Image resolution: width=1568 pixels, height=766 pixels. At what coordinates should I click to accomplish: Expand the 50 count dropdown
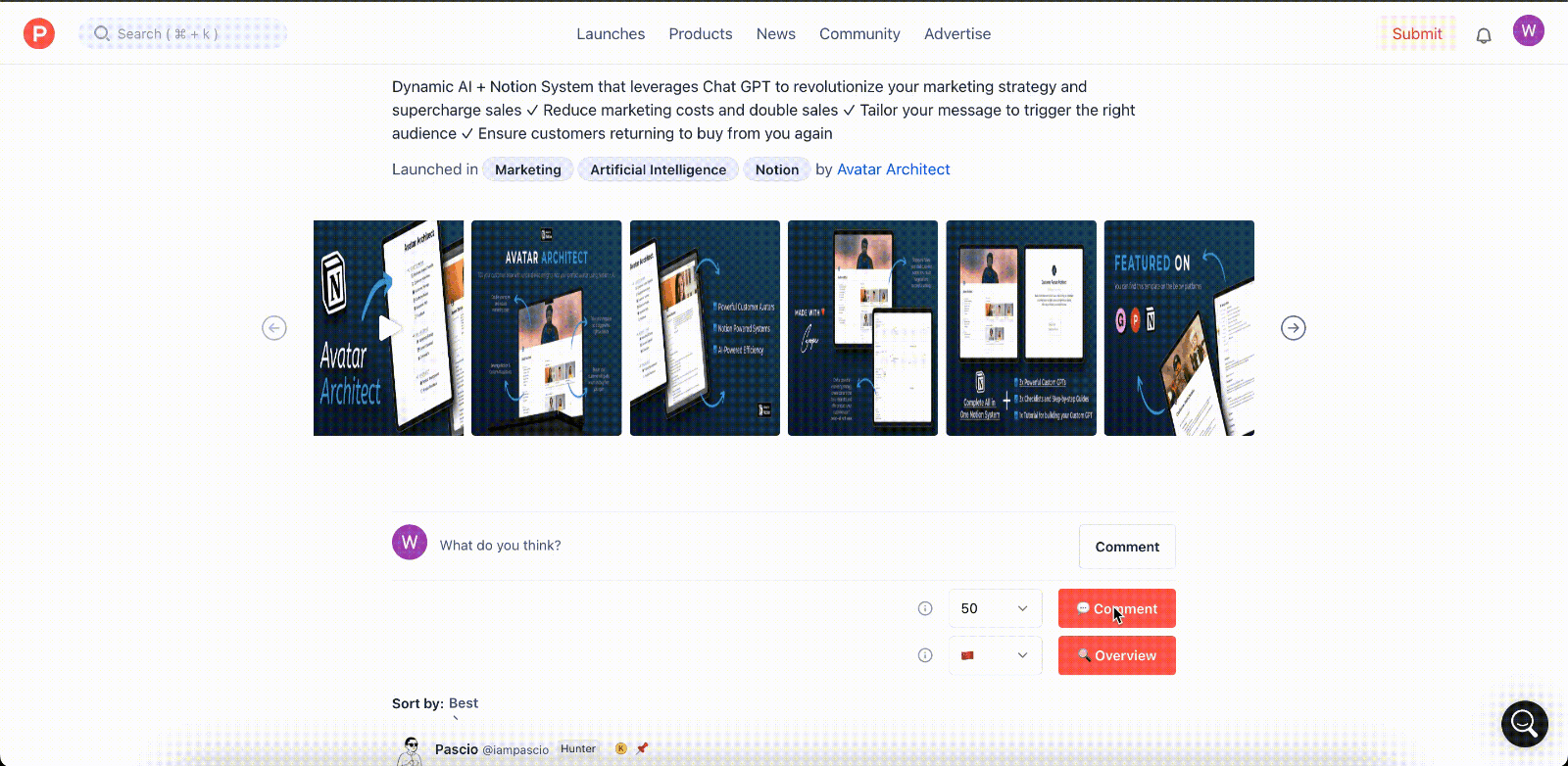coord(995,608)
